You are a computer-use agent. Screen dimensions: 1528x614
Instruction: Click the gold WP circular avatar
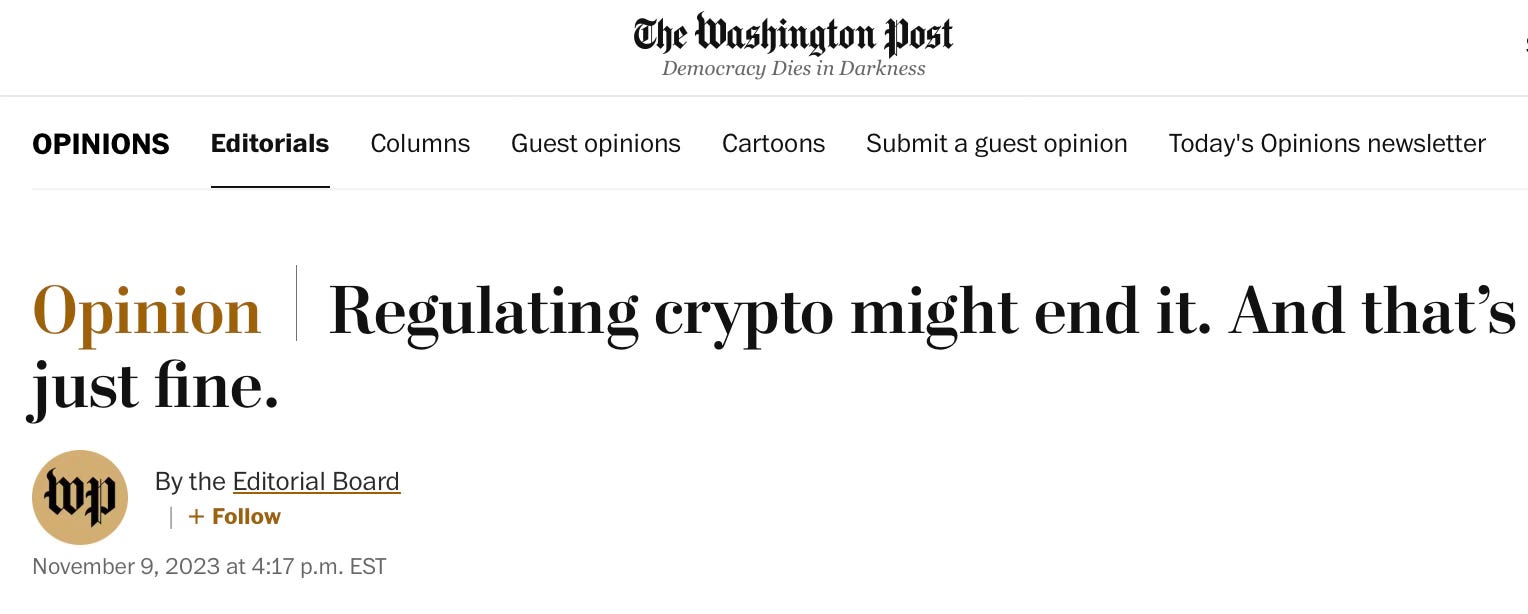[x=80, y=497]
